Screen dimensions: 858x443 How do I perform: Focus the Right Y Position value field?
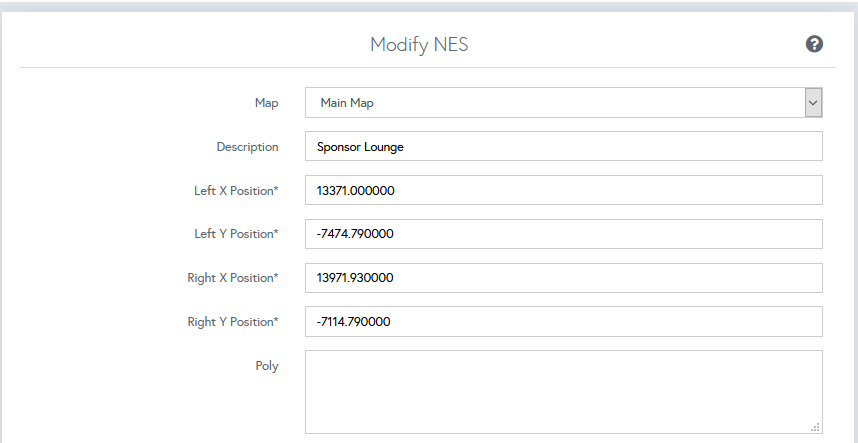[x=563, y=322]
